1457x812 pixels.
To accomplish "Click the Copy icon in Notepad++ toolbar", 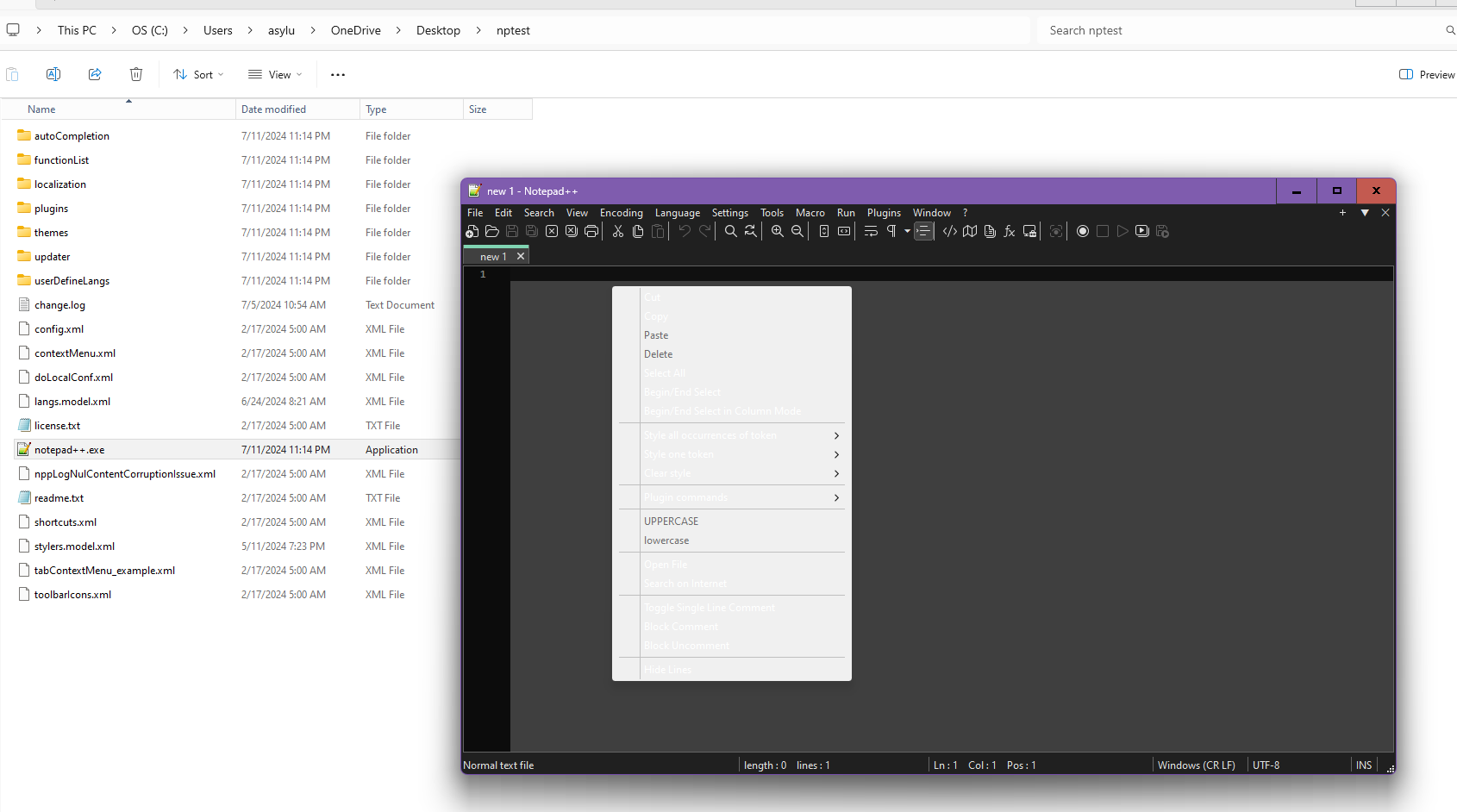I will [638, 231].
